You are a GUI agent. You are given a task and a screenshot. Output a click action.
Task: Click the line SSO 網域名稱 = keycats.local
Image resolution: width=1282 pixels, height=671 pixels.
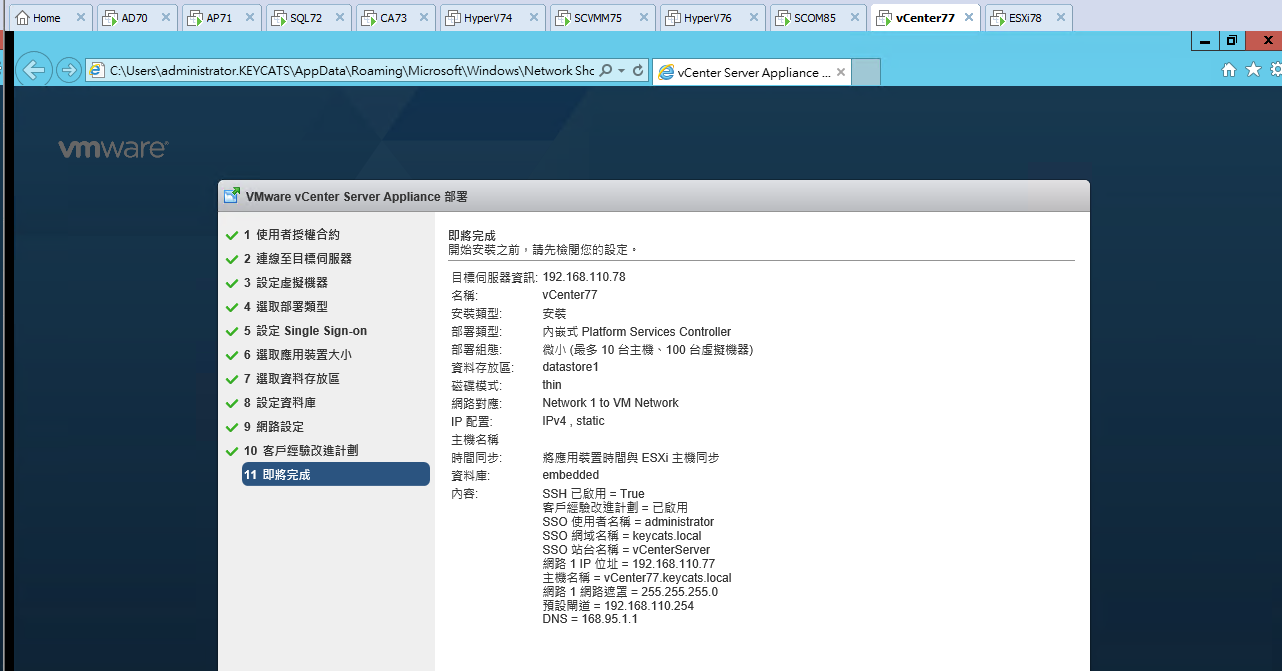coord(622,536)
